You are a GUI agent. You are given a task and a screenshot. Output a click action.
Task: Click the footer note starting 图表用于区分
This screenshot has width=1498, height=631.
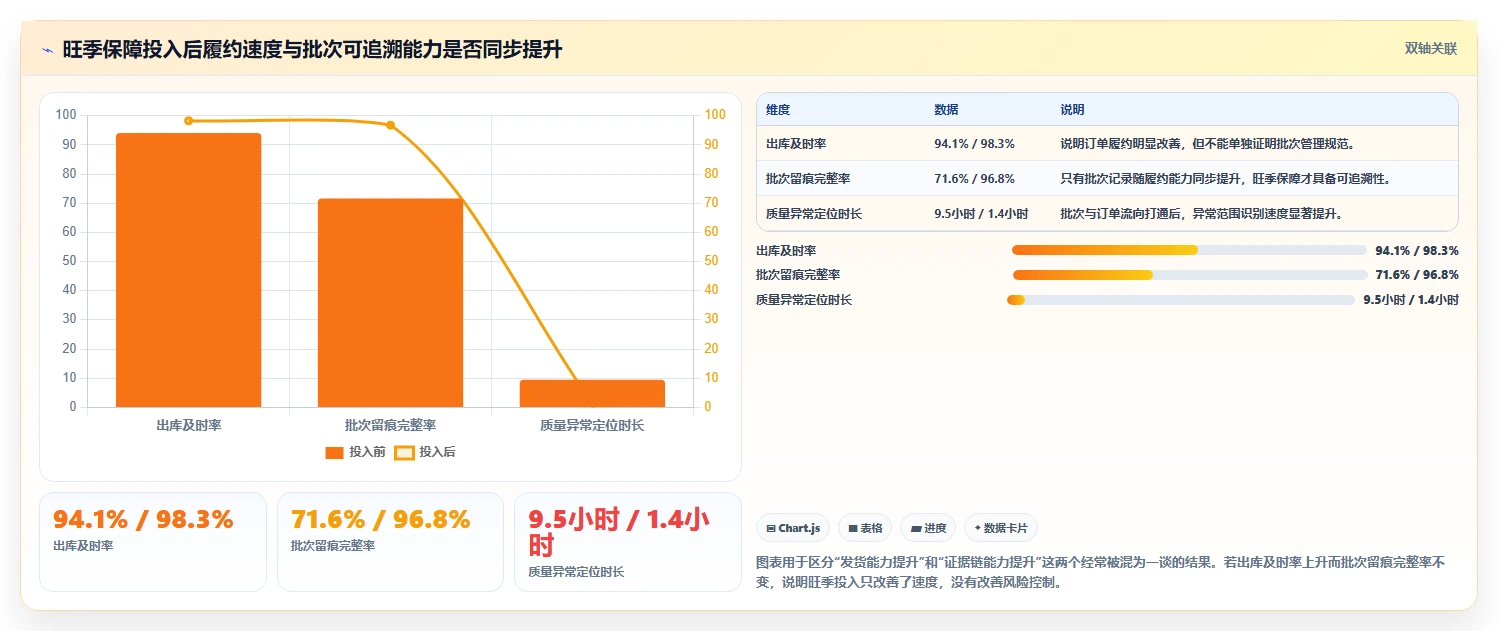1101,572
